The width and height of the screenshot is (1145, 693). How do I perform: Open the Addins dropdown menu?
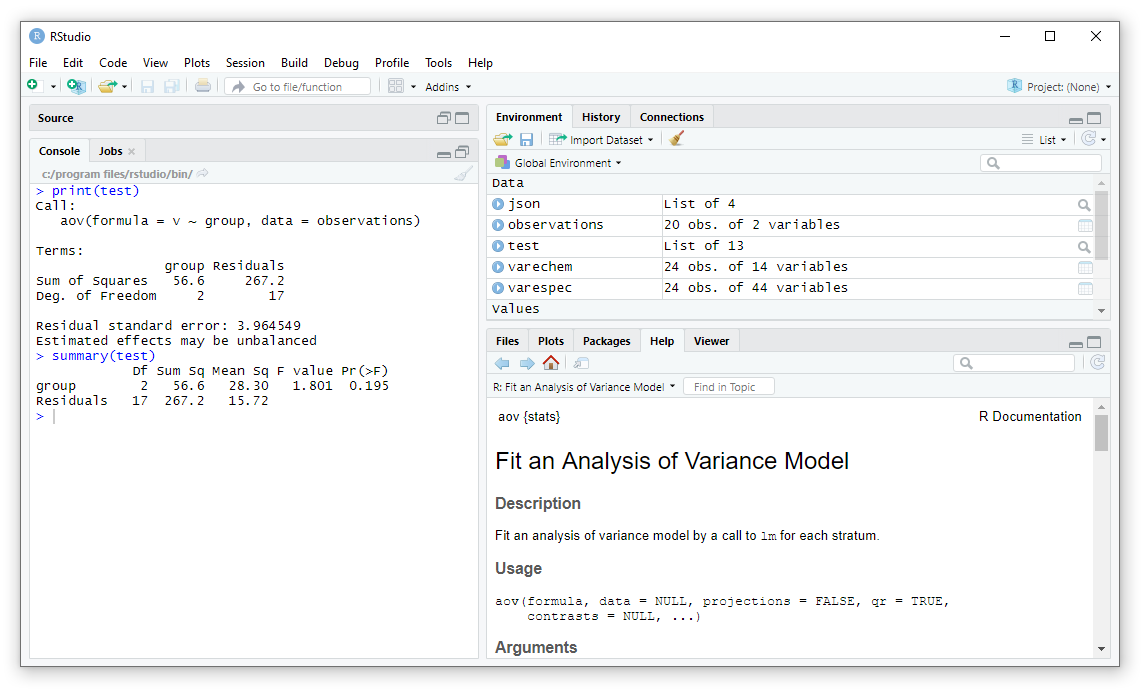pyautogui.click(x=447, y=87)
